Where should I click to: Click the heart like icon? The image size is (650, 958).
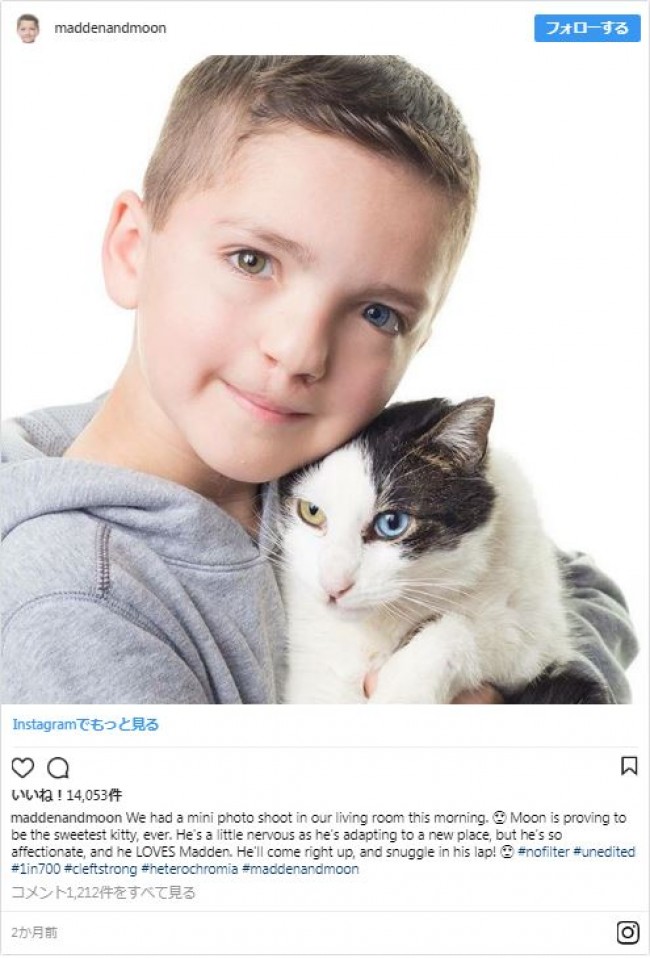point(23,767)
